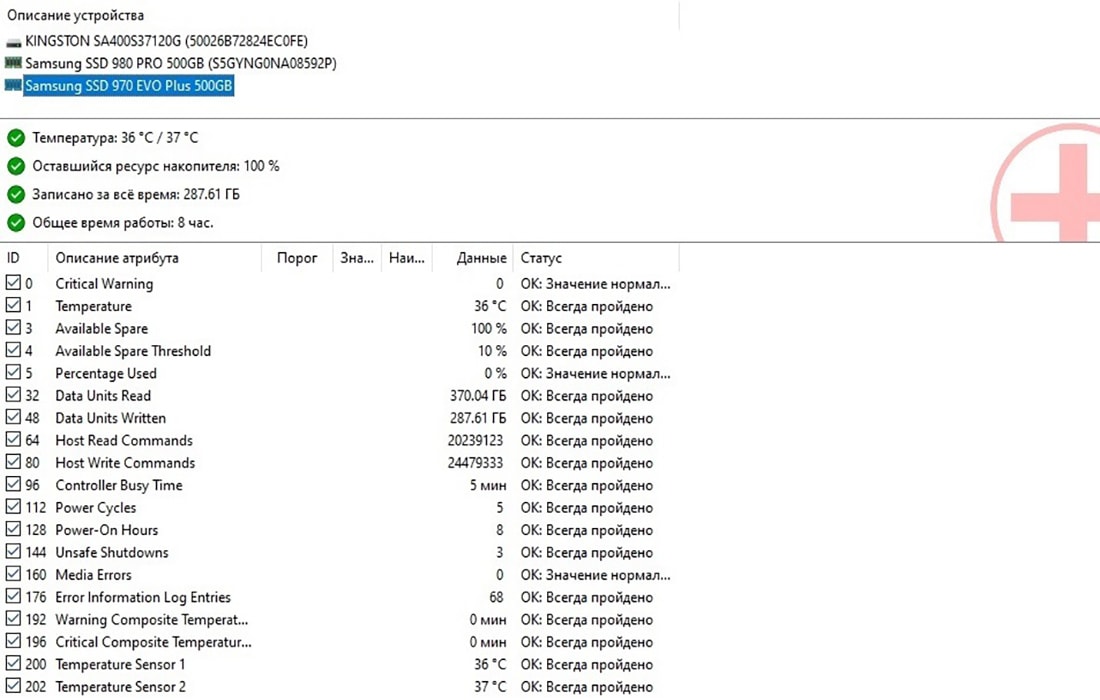Click green check icon beside Общее время работы
The height and width of the screenshot is (700, 1100).
(x=15, y=223)
